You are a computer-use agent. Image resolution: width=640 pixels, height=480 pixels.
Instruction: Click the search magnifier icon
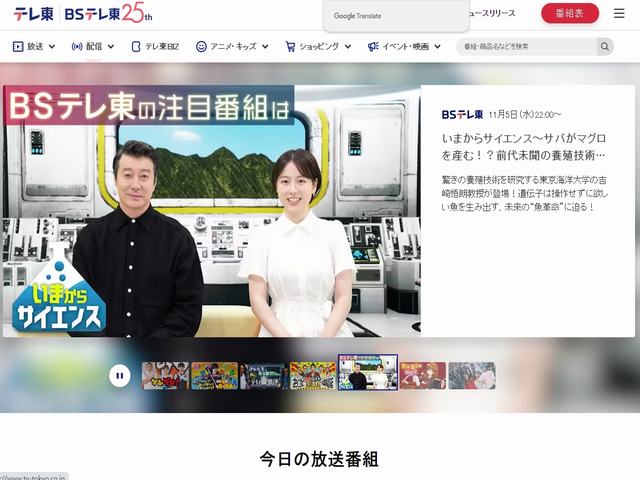pyautogui.click(x=605, y=47)
